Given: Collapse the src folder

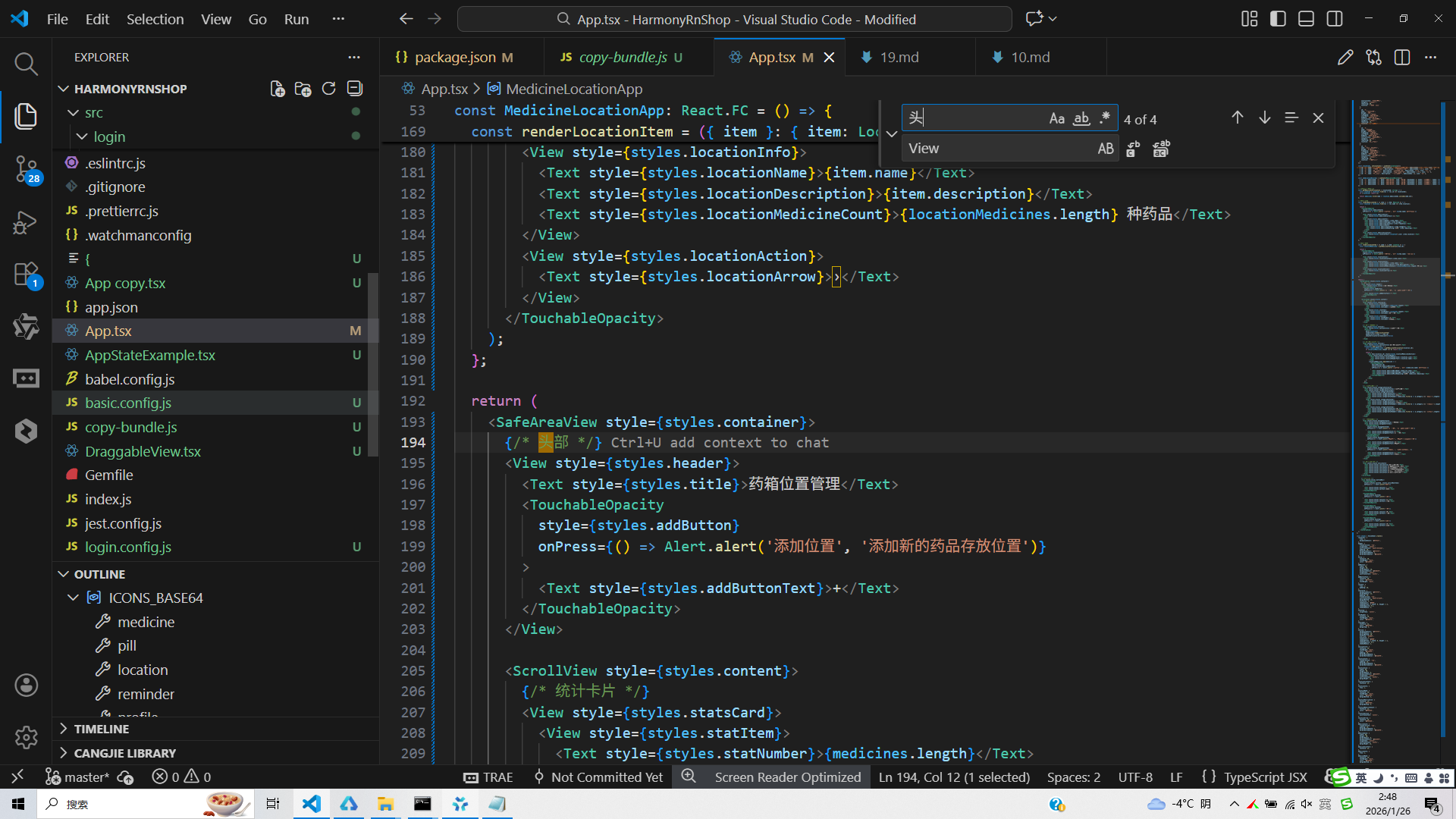Looking at the screenshot, I should point(73,113).
